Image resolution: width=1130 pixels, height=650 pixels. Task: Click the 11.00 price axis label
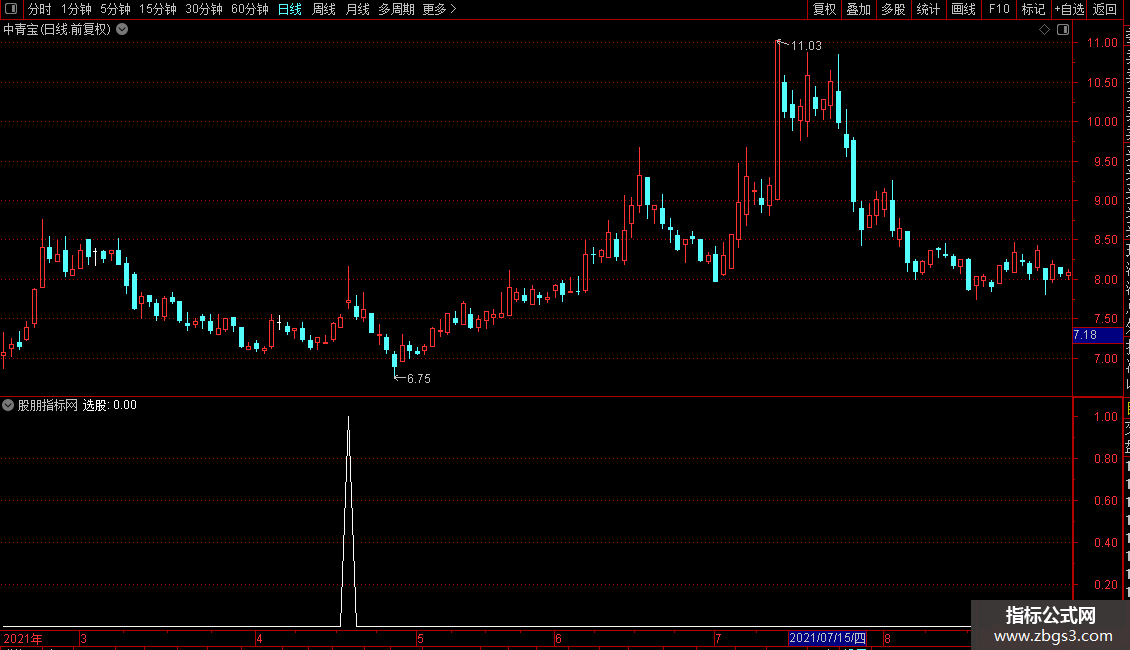pos(1102,43)
